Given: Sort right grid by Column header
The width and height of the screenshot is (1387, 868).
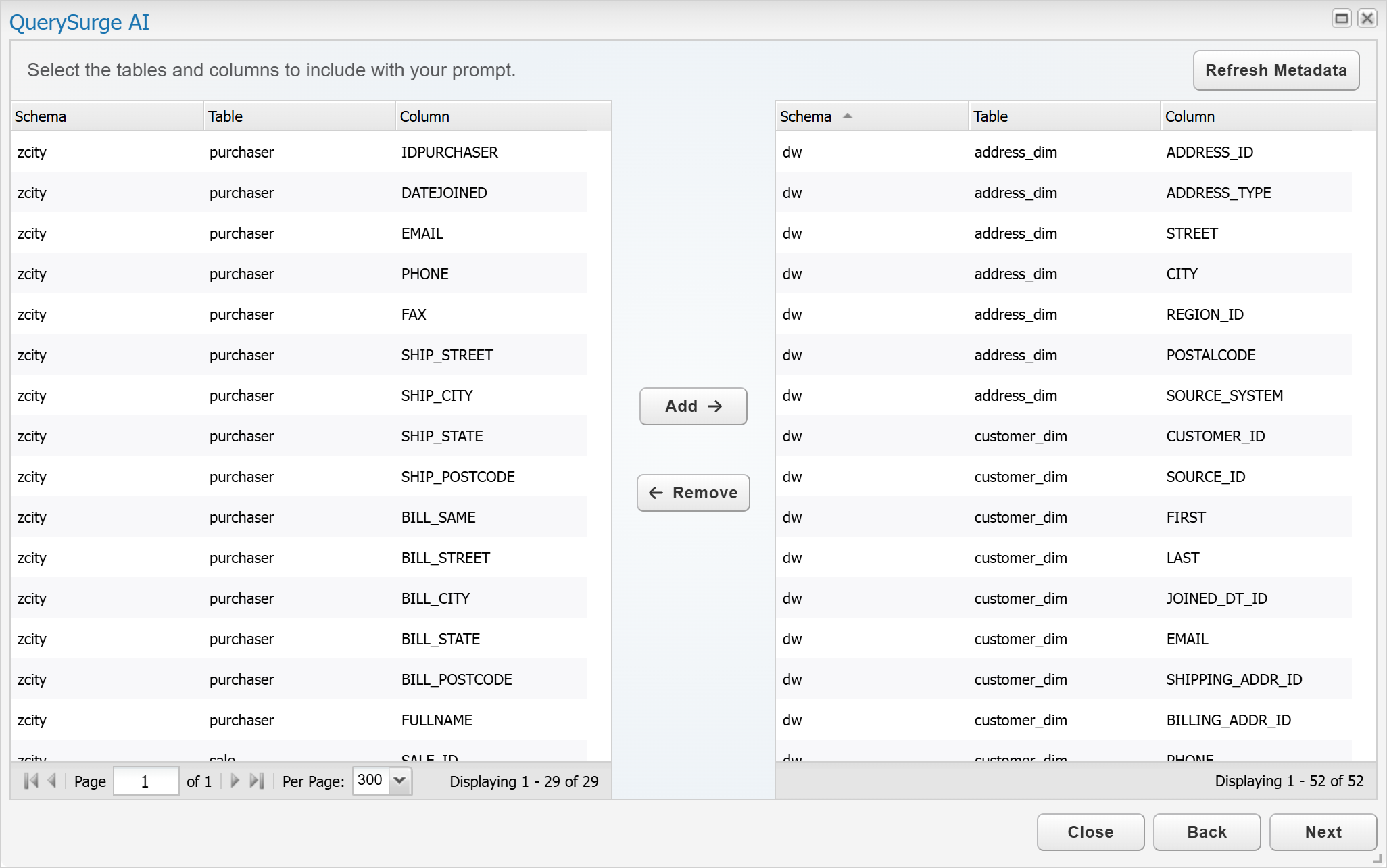Looking at the screenshot, I should [x=1190, y=116].
